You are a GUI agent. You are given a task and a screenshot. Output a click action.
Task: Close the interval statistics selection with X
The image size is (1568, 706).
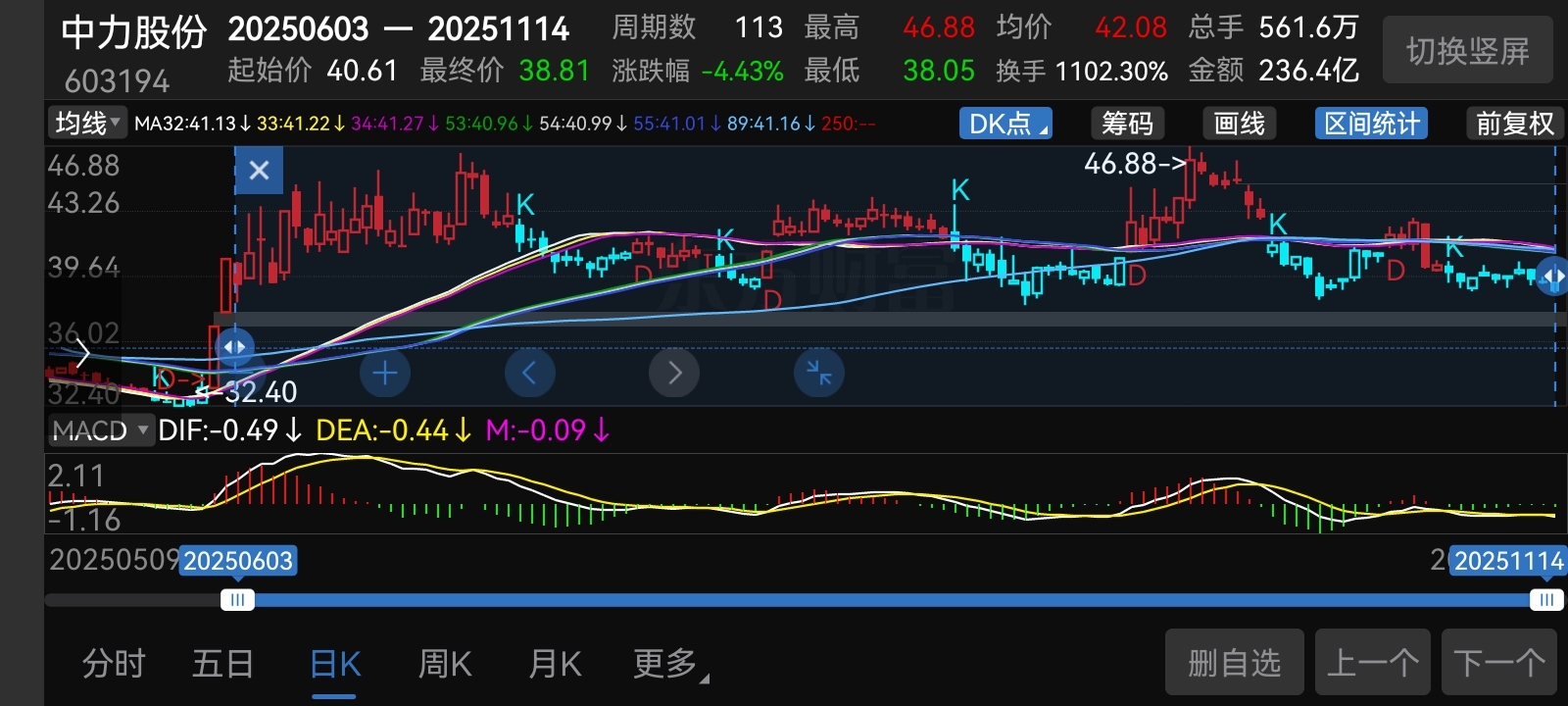(259, 172)
